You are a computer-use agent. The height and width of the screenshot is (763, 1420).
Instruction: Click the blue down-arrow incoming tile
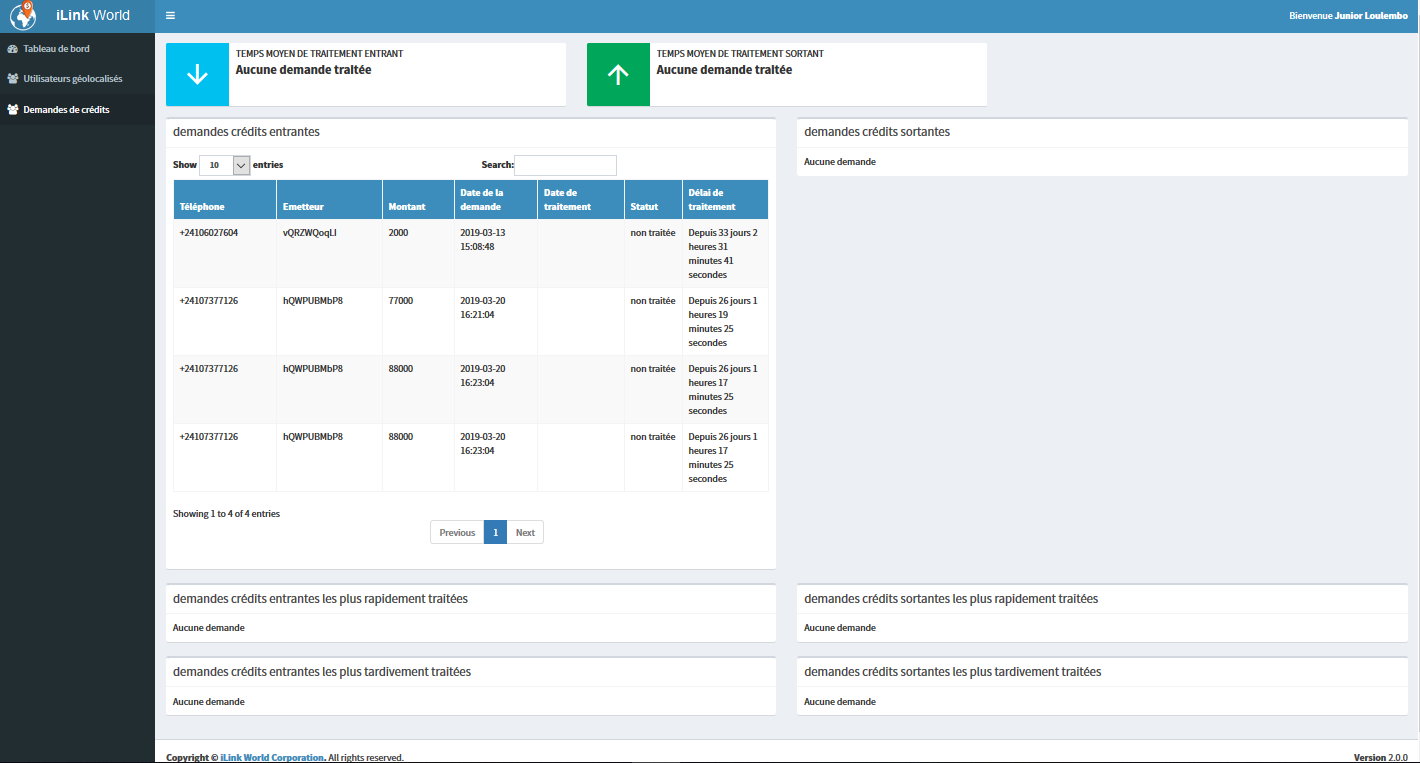tap(197, 74)
